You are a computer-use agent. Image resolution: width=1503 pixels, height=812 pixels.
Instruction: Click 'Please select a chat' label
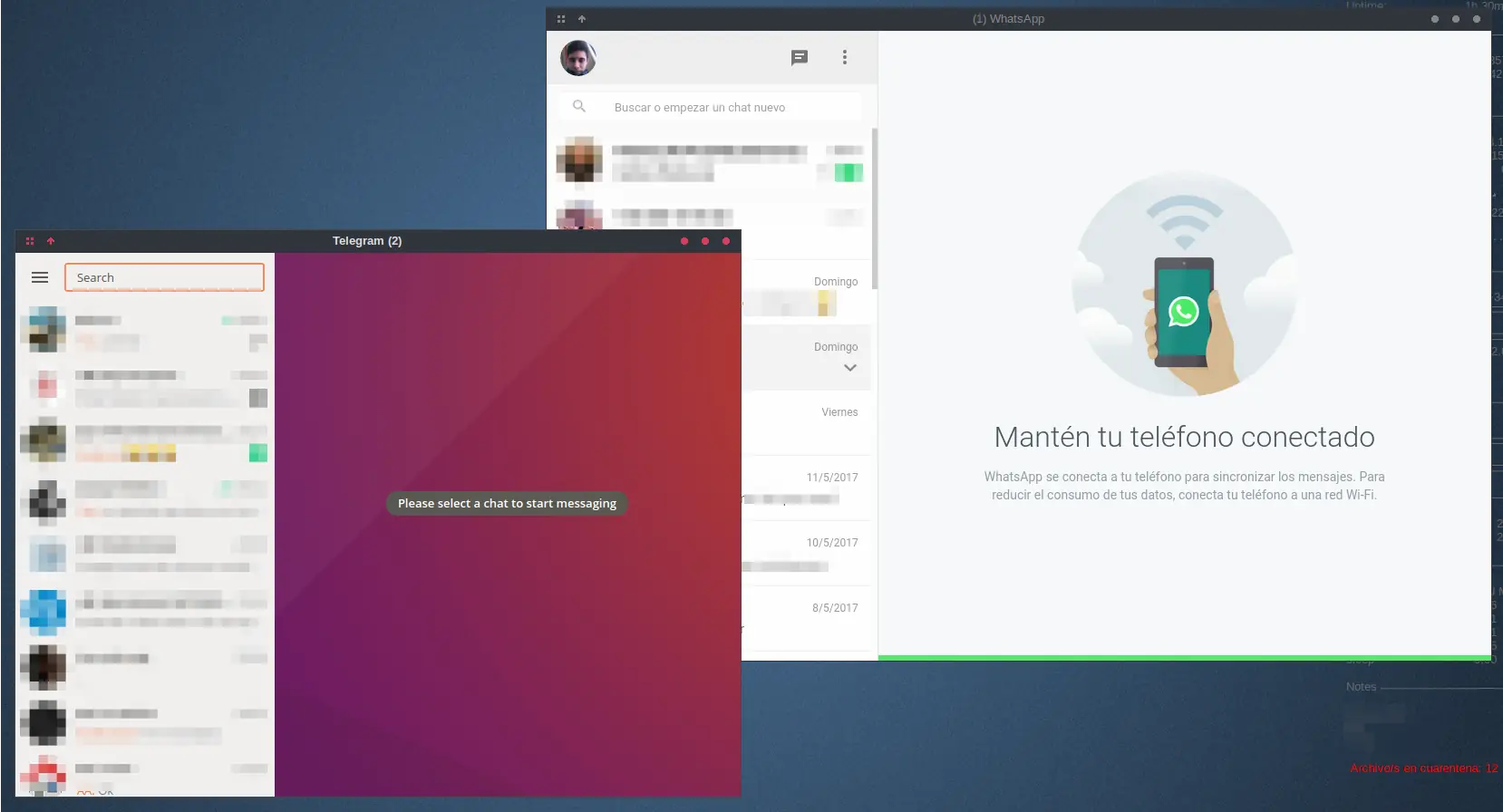(507, 503)
